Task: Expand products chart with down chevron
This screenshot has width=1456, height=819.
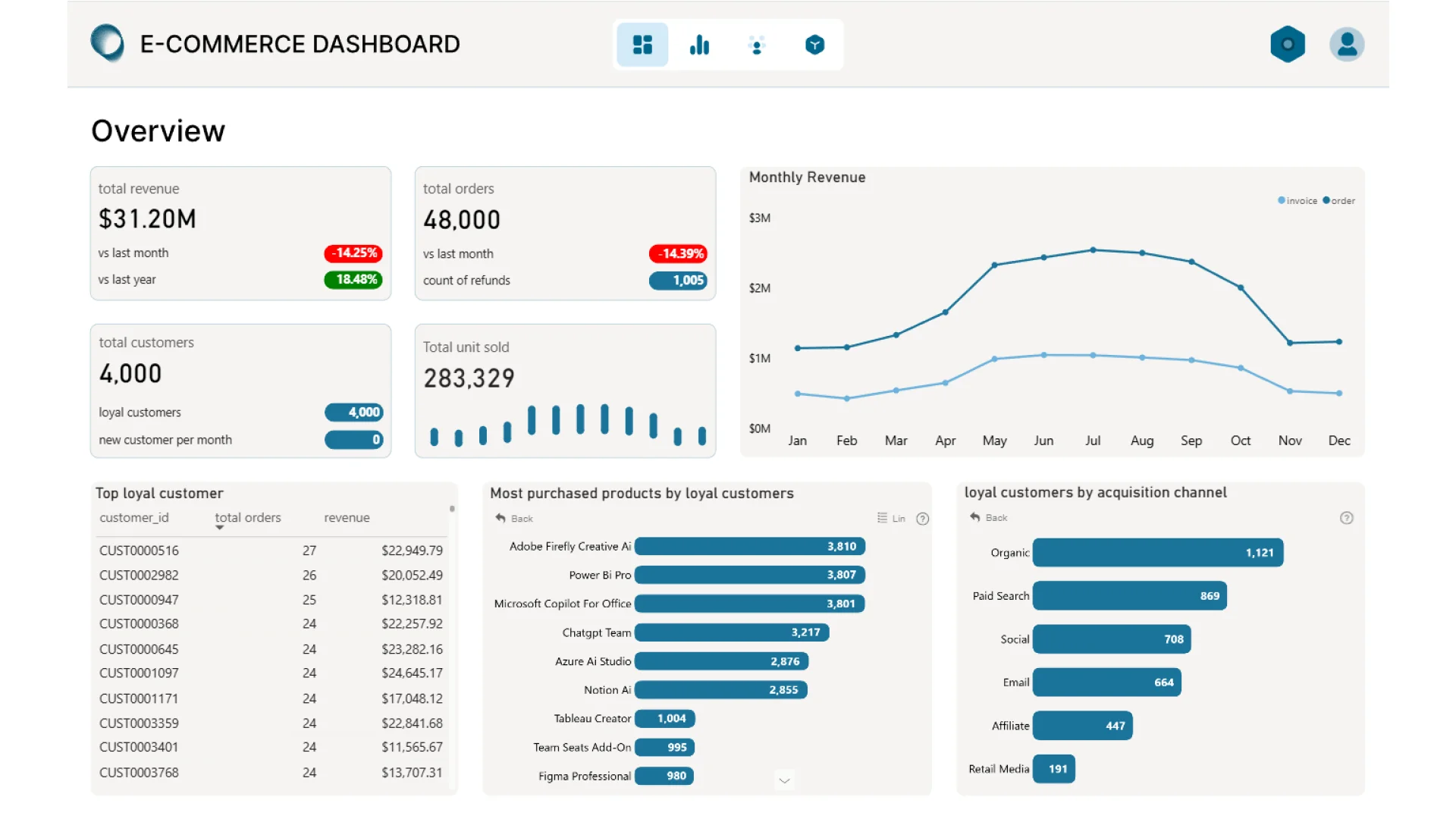Action: click(784, 780)
